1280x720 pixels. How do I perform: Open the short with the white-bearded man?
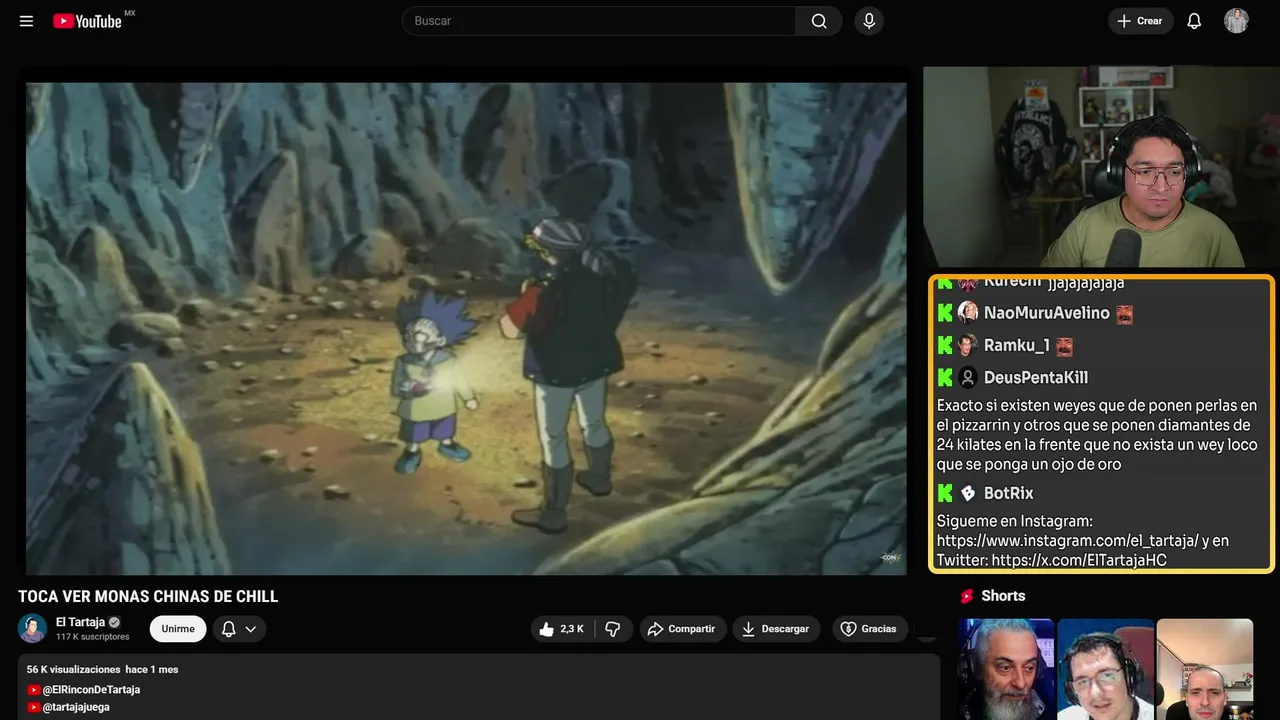coord(1006,669)
